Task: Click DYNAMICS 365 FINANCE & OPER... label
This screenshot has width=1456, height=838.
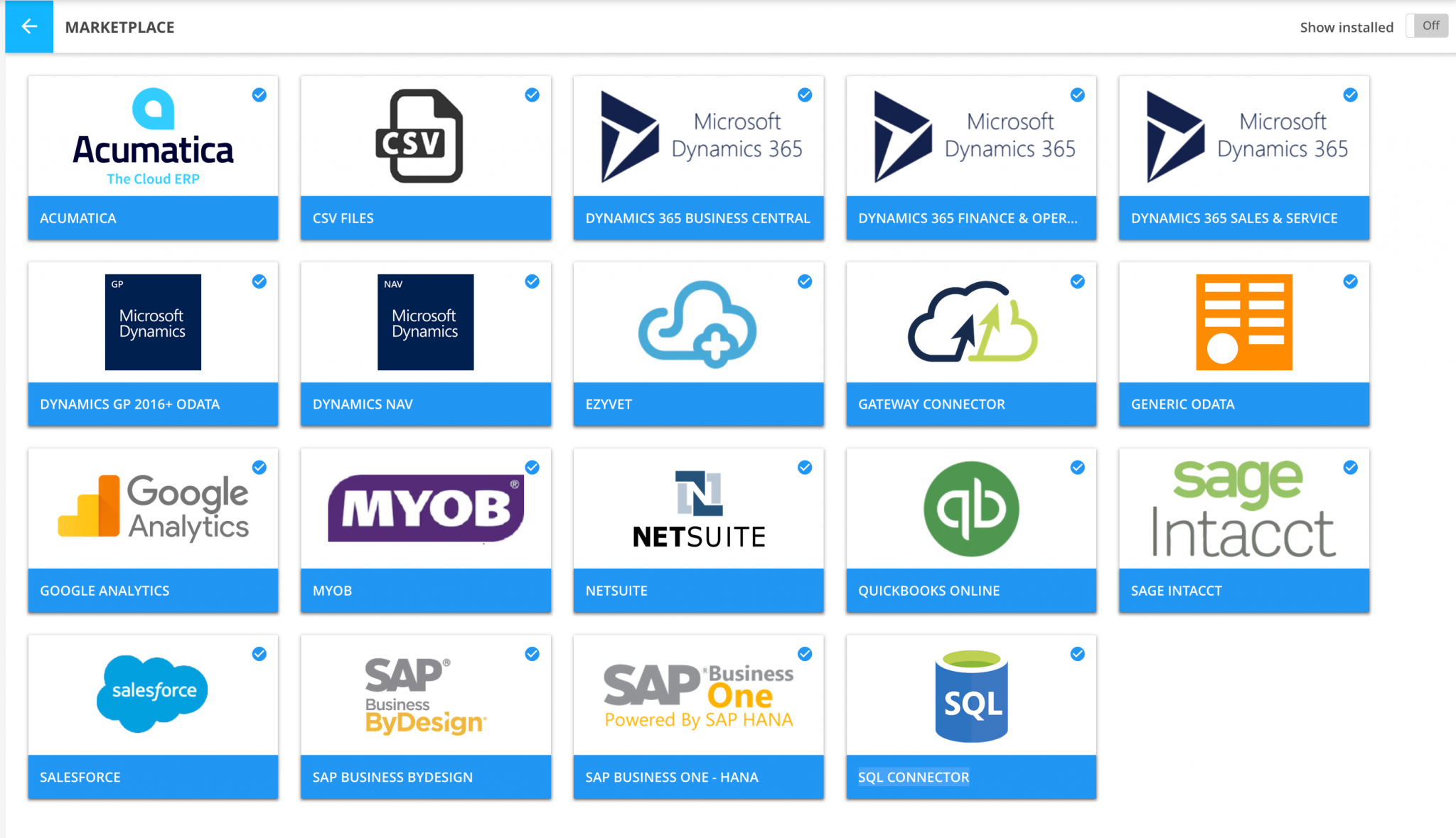Action: [968, 218]
